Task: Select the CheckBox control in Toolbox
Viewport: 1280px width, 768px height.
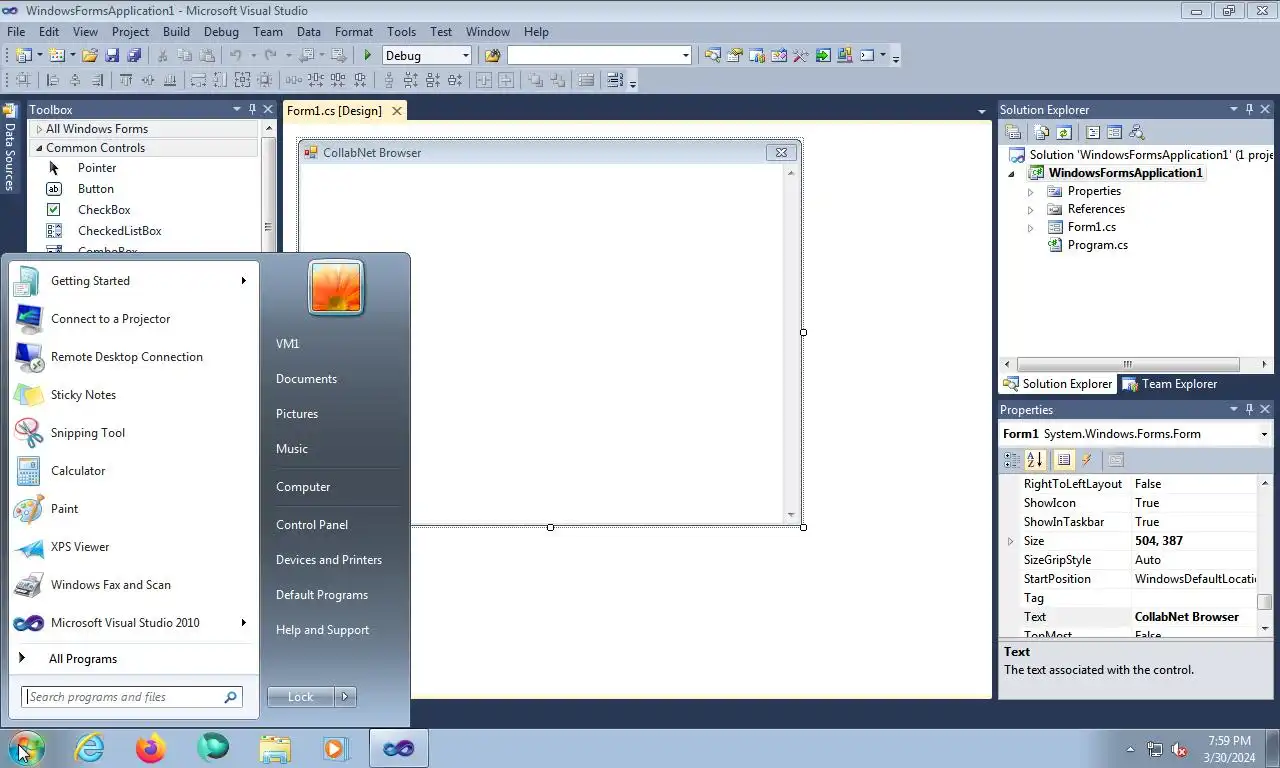Action: (x=104, y=210)
